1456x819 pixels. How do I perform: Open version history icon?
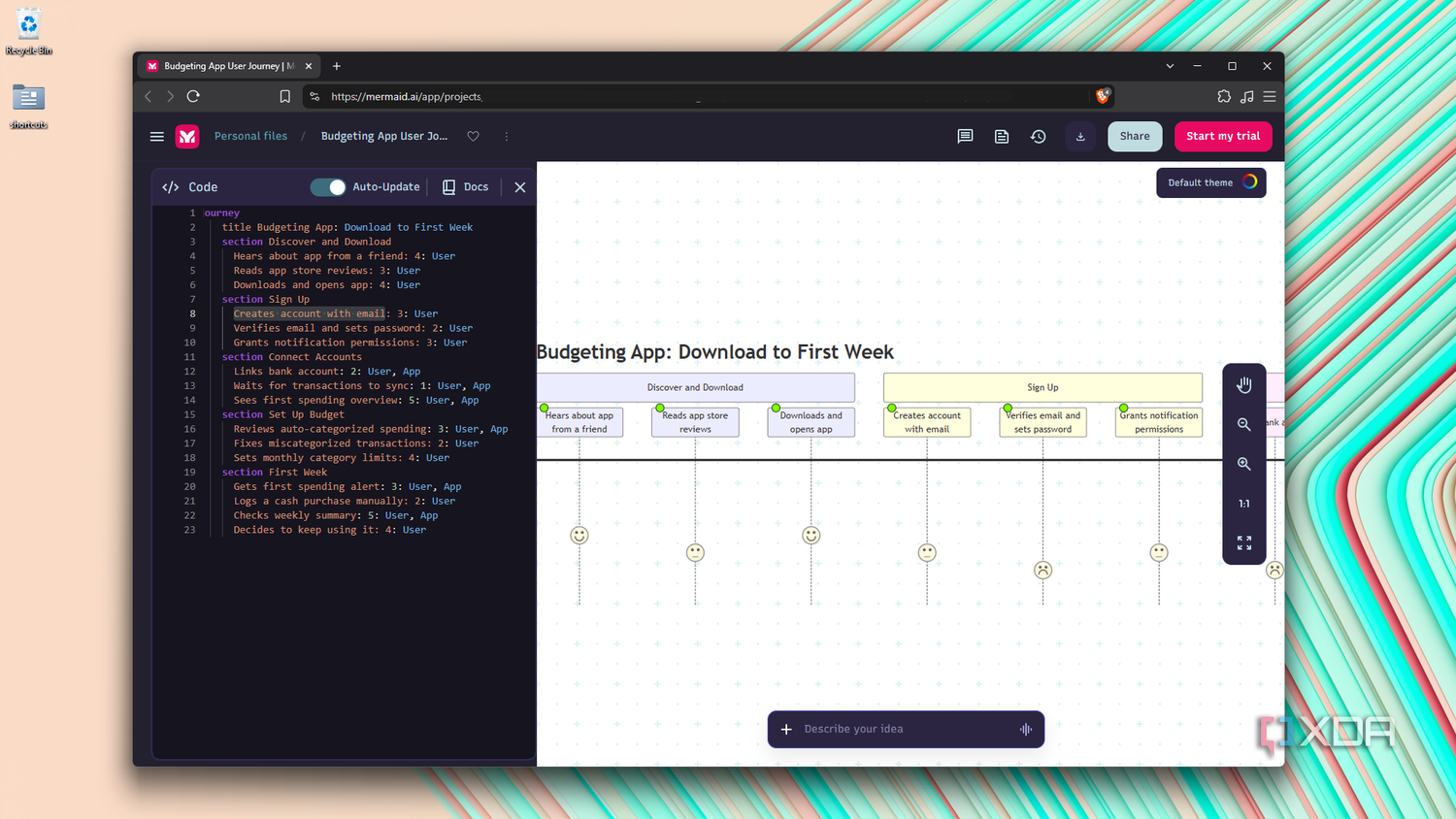[1039, 137]
